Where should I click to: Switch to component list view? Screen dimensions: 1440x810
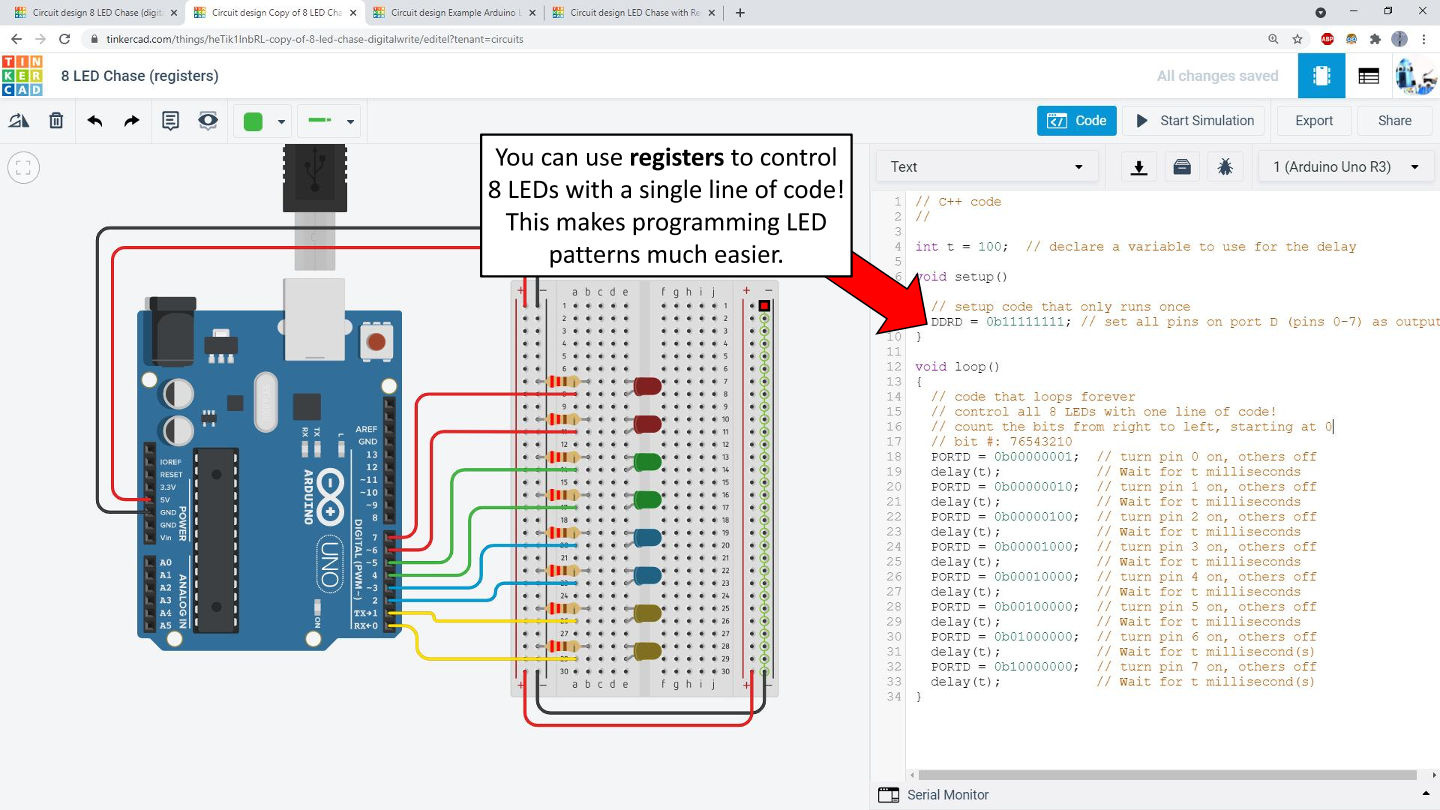coord(1369,76)
